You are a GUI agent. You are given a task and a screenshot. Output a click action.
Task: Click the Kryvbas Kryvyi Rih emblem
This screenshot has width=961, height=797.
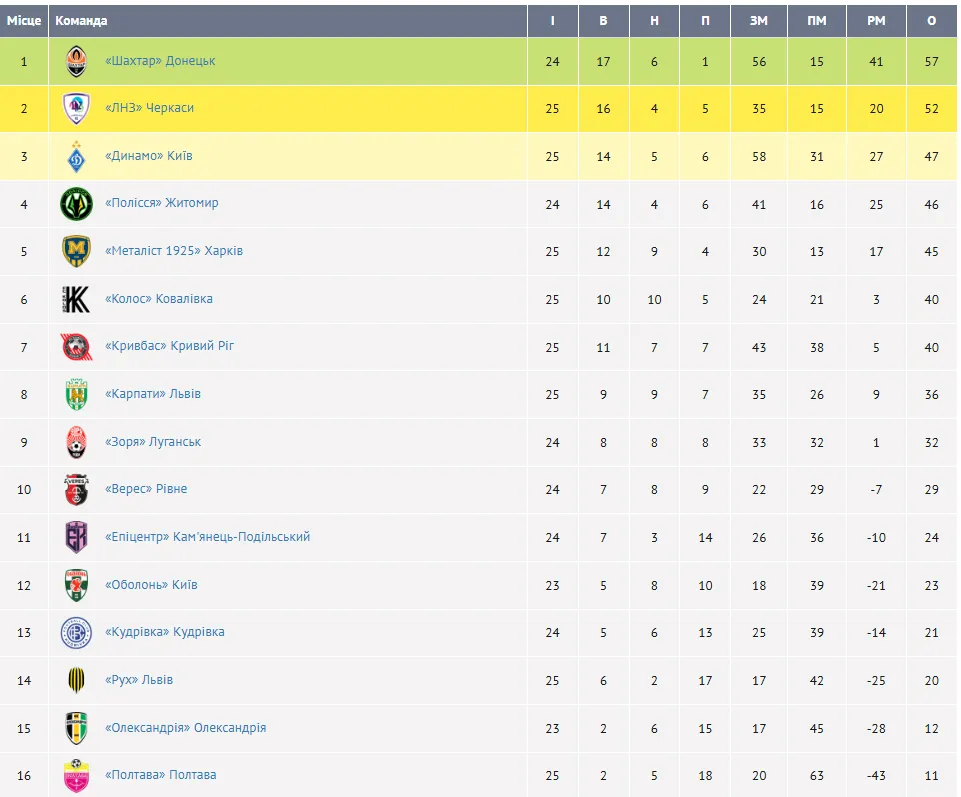77,347
